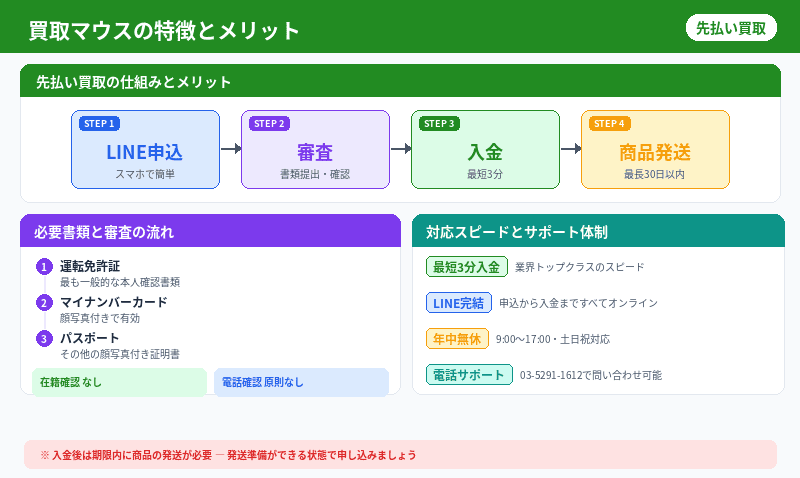Click the 在籍確認 なし green tag
Screen dimensions: 800x478
point(119,382)
